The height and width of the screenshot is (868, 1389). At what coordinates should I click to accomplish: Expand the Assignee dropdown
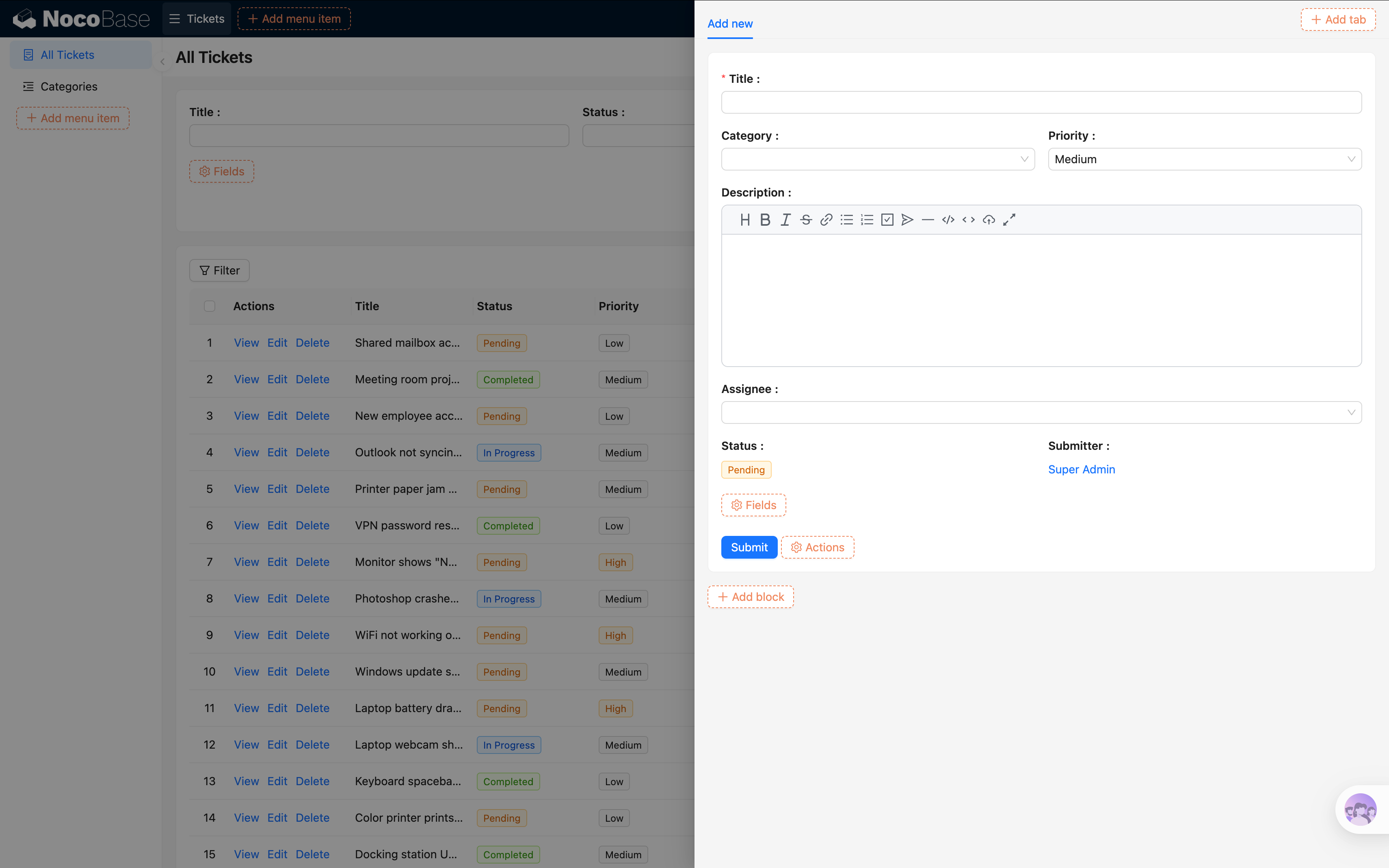[x=1041, y=412]
